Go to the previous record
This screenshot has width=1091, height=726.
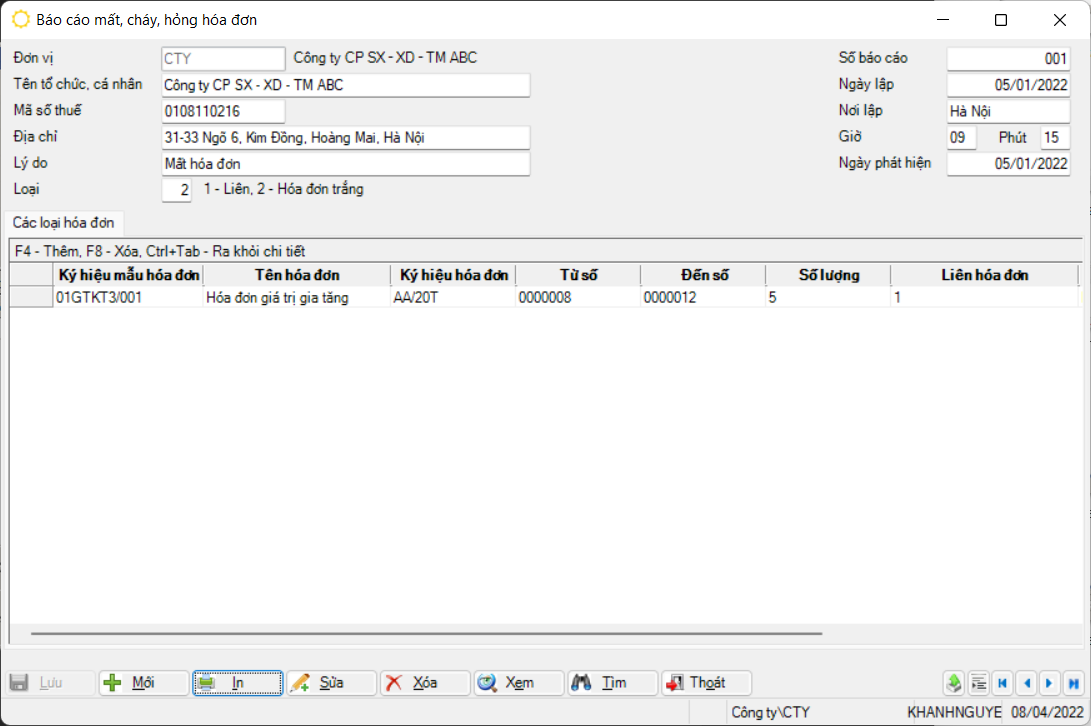(x=1026, y=683)
